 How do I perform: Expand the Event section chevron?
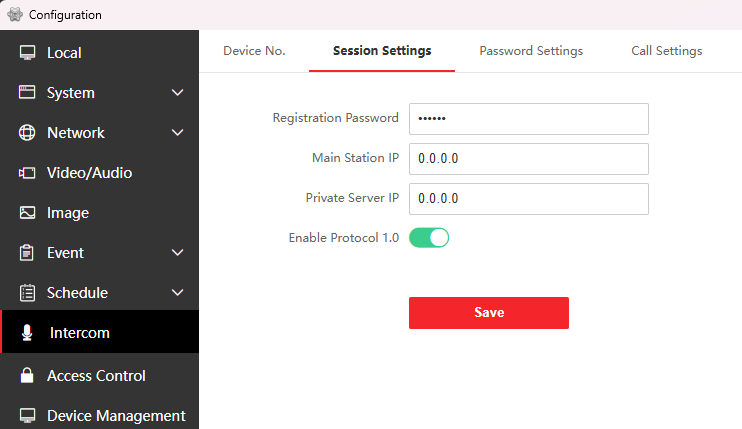tap(178, 253)
